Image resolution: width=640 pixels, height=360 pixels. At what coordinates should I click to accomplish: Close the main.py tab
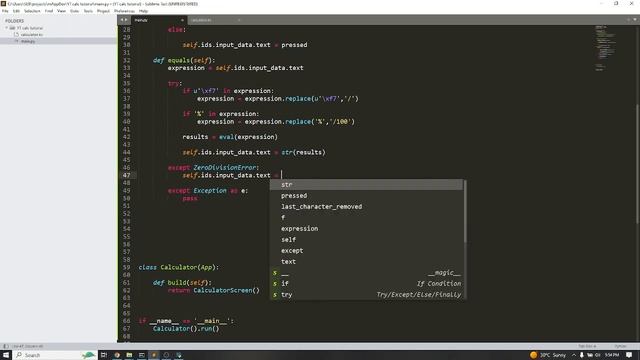[182, 20]
